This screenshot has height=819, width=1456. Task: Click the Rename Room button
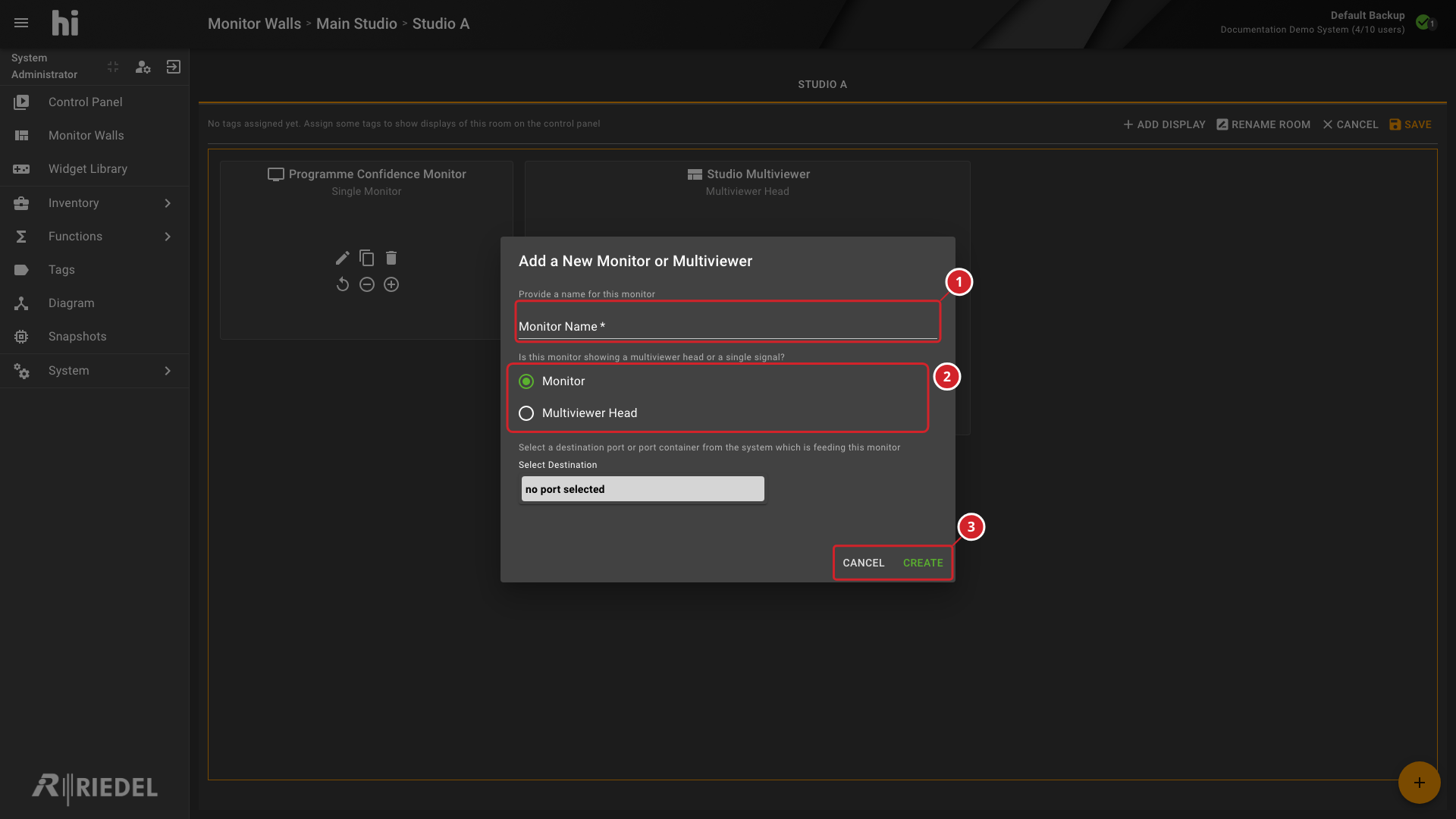[x=1263, y=124]
